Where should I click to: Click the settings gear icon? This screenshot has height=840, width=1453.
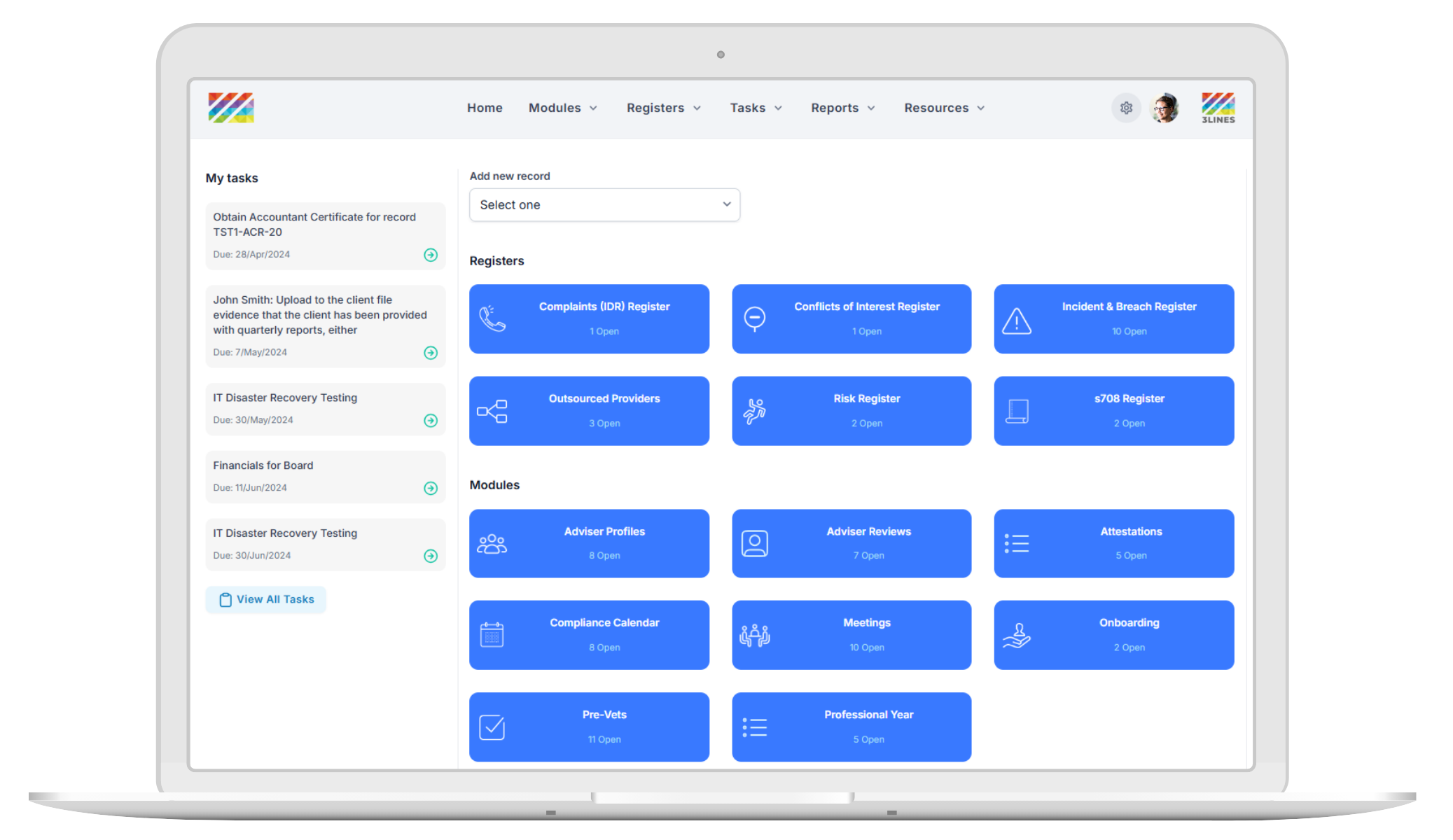[1126, 108]
